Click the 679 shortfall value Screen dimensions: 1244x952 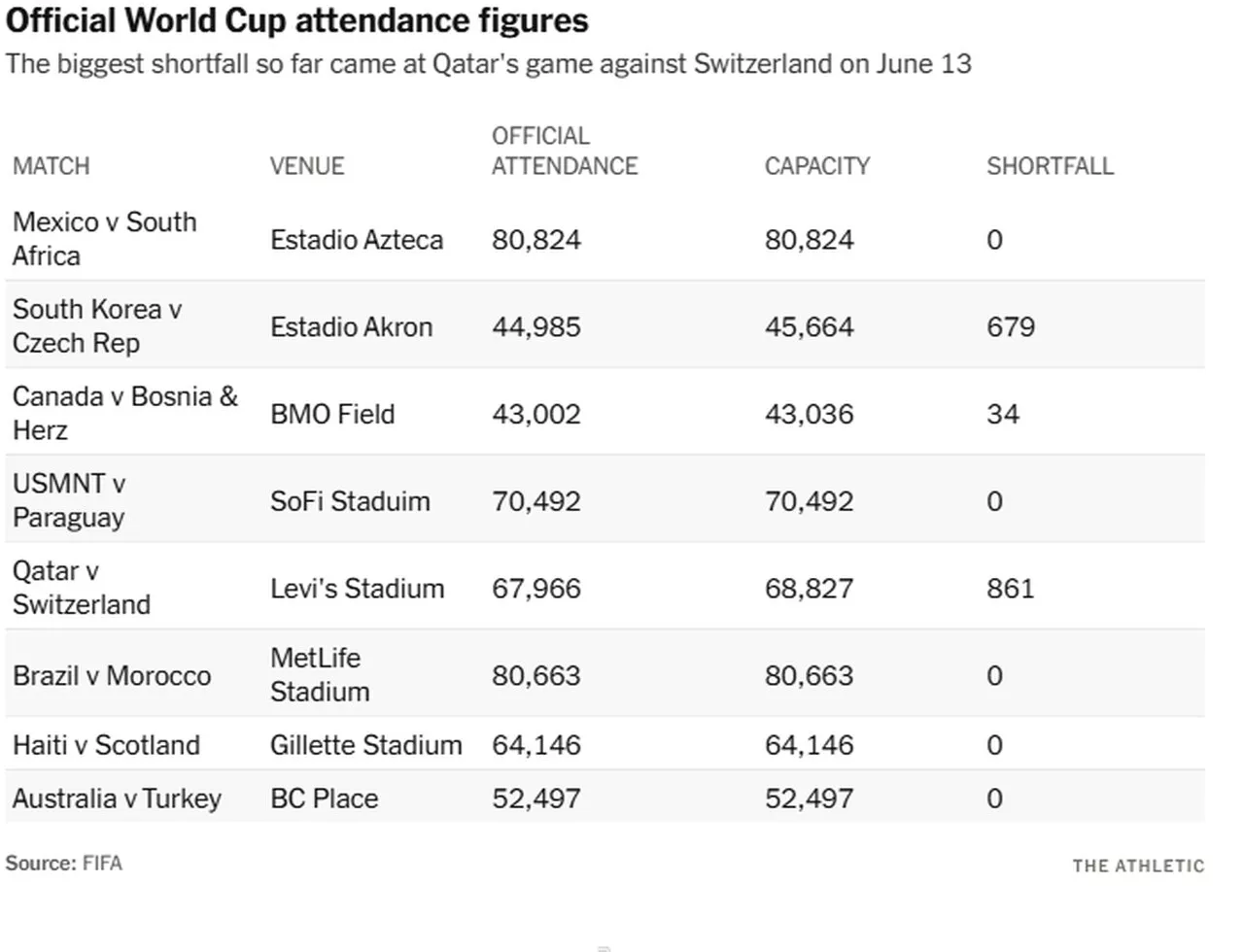pyautogui.click(x=1011, y=327)
